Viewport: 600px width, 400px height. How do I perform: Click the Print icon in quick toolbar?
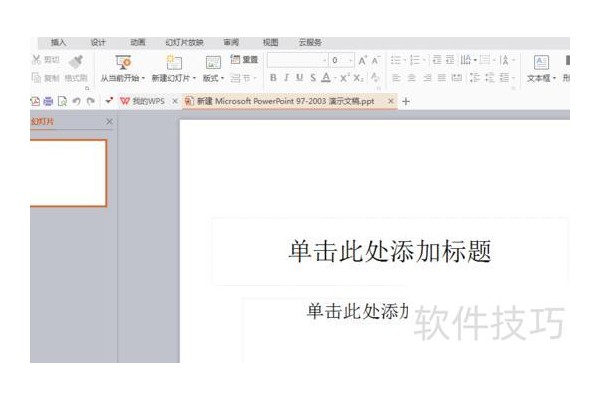(48, 101)
